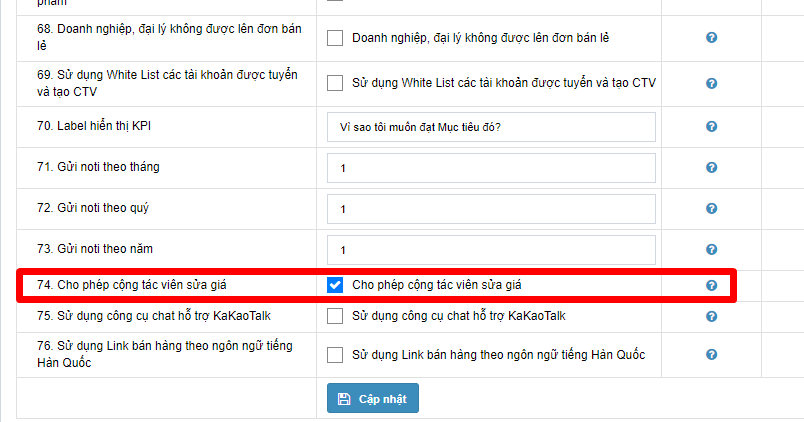Select the Gửi noti theo quý input field
Viewport: 804px width, 422px height.
click(x=491, y=209)
